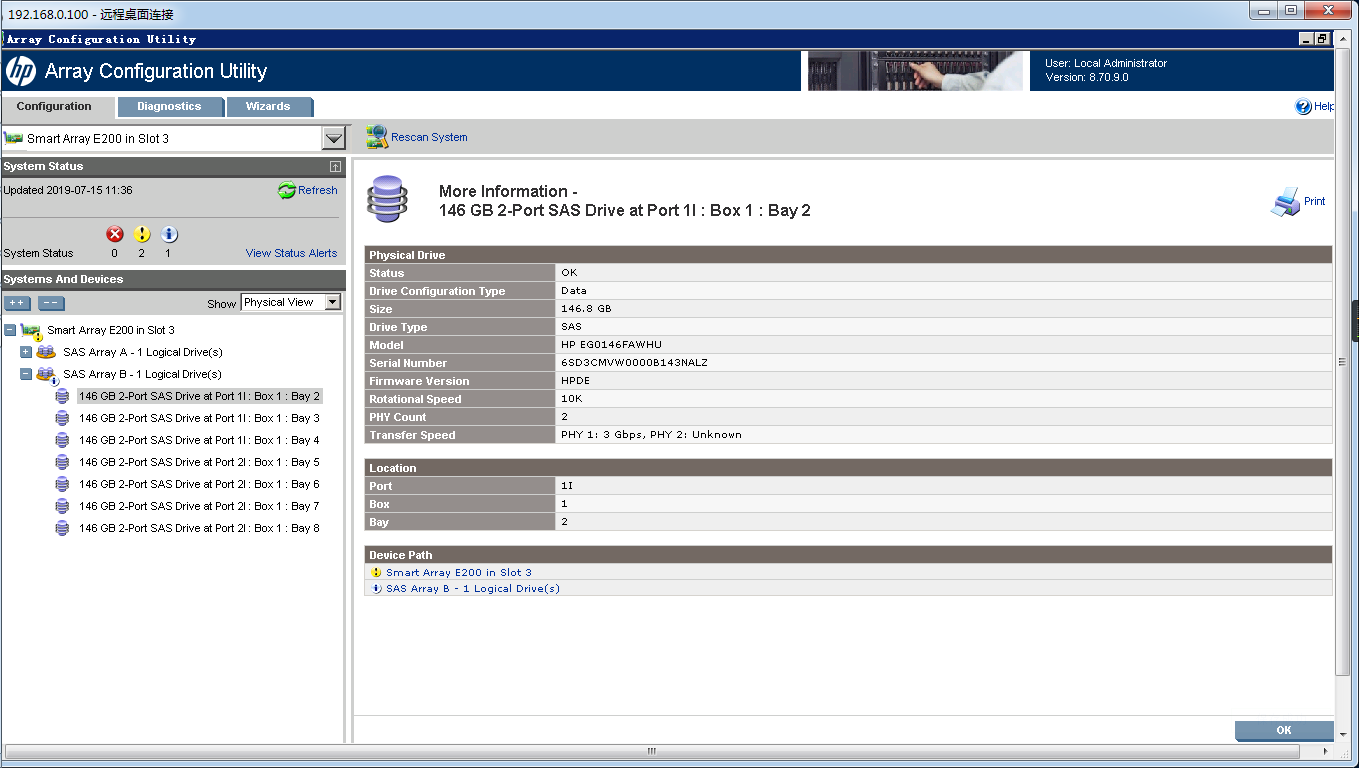Click the horizontal scrollbar at window bottom

(651, 751)
